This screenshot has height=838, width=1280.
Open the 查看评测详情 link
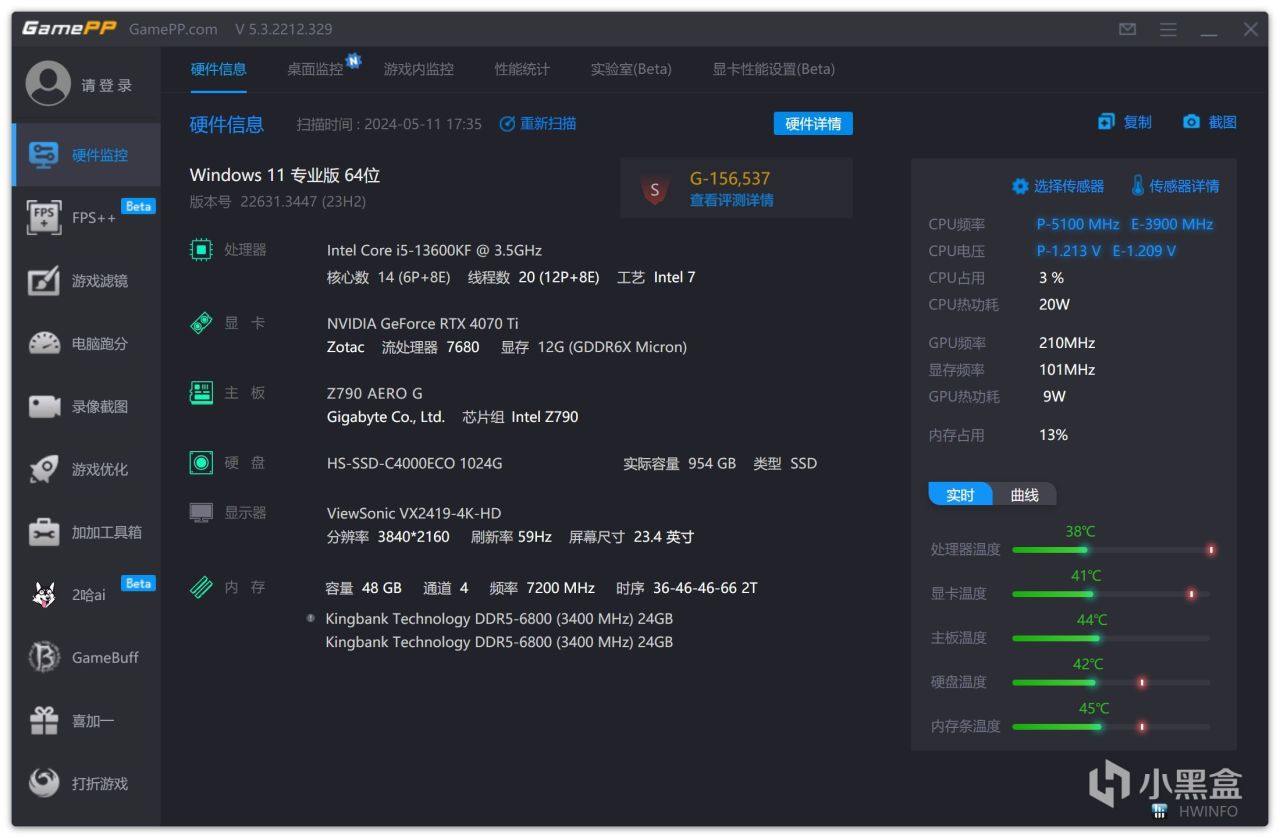point(731,200)
